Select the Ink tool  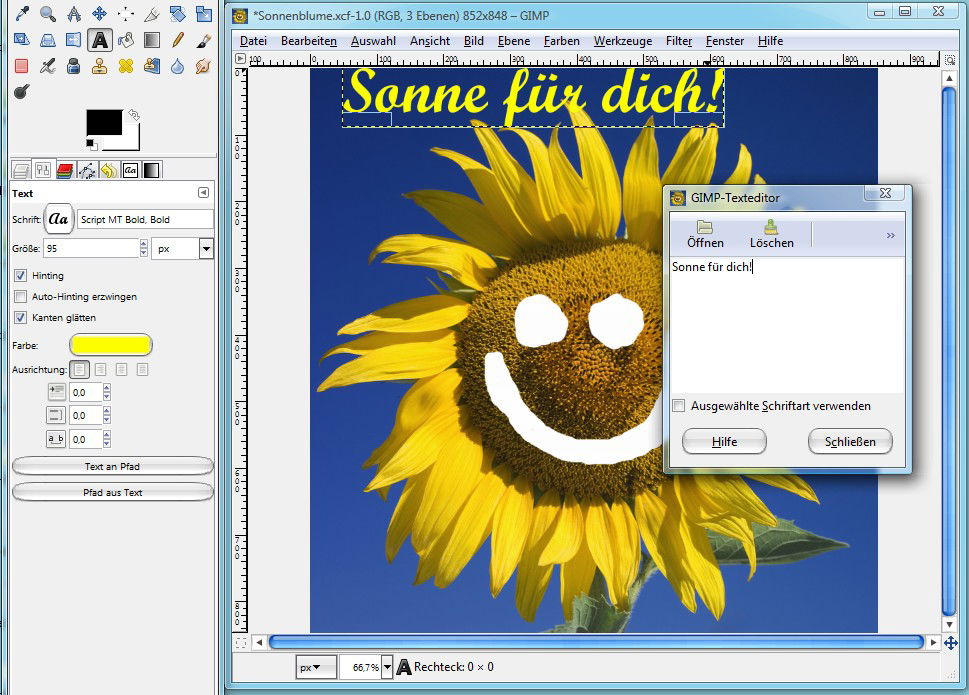74,66
